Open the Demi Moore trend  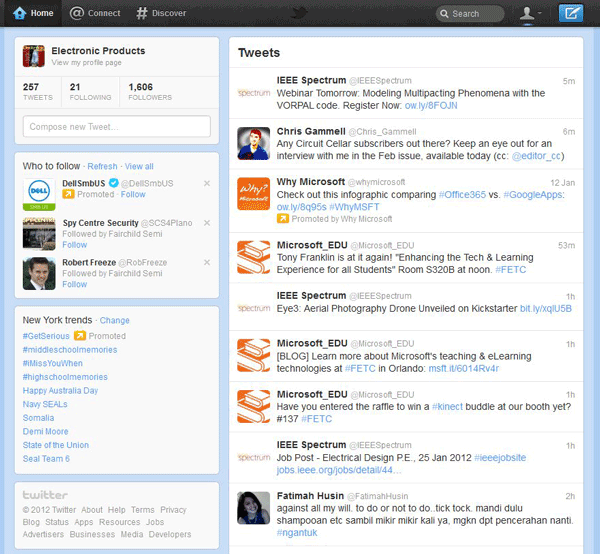[45, 432]
